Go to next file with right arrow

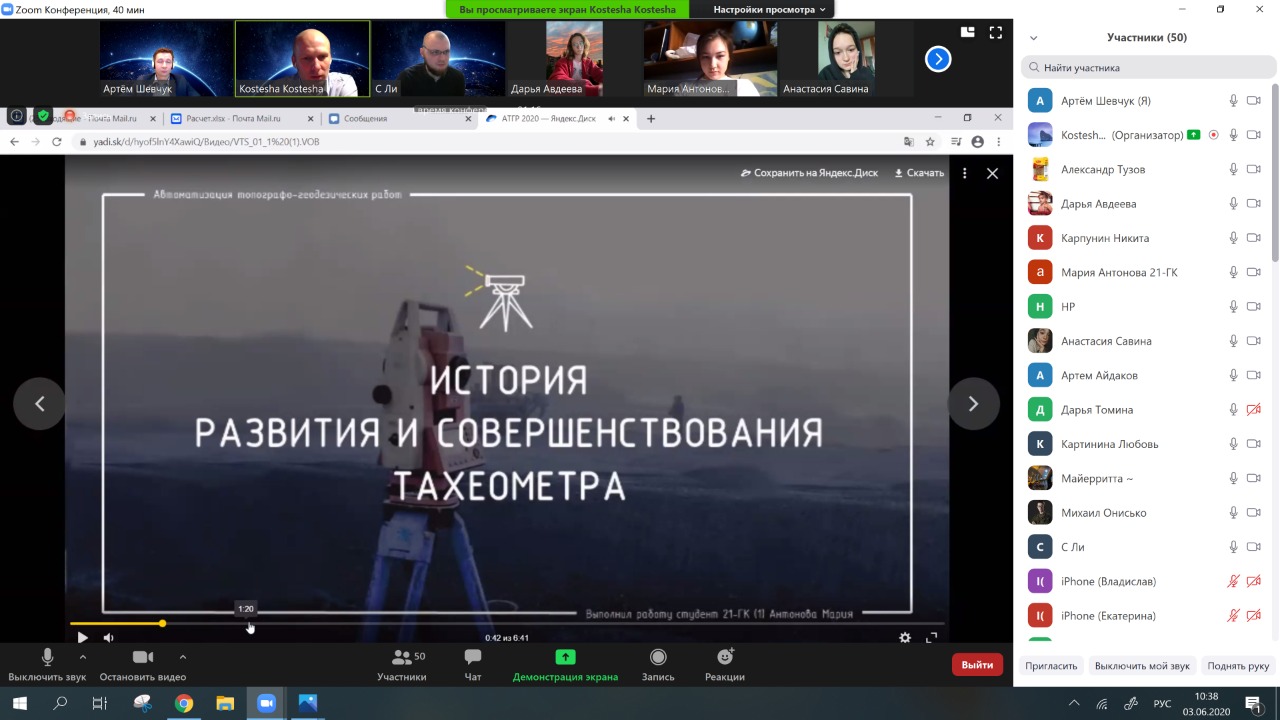coord(973,404)
